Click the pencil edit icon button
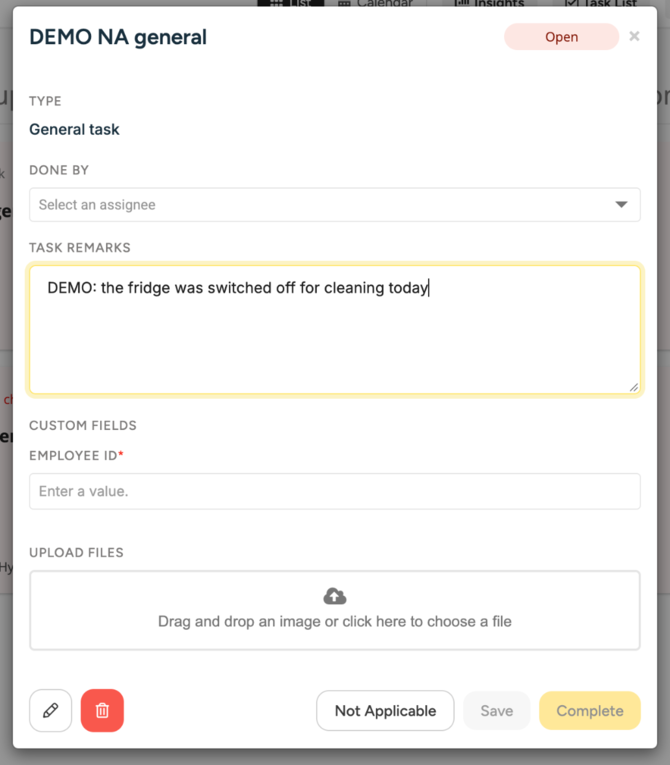670x765 pixels. [x=51, y=710]
